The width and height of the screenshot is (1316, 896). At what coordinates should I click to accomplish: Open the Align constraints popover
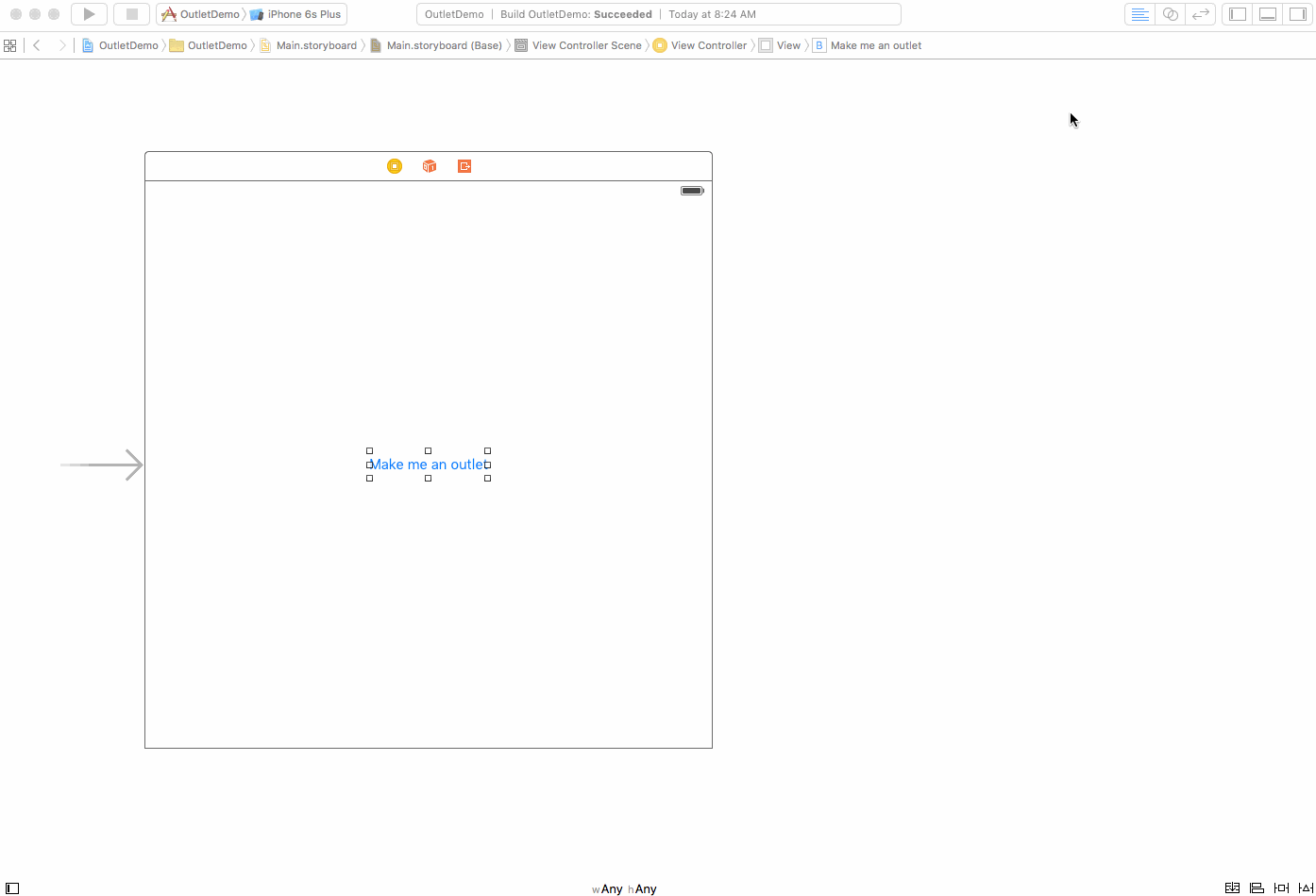pyautogui.click(x=1256, y=888)
